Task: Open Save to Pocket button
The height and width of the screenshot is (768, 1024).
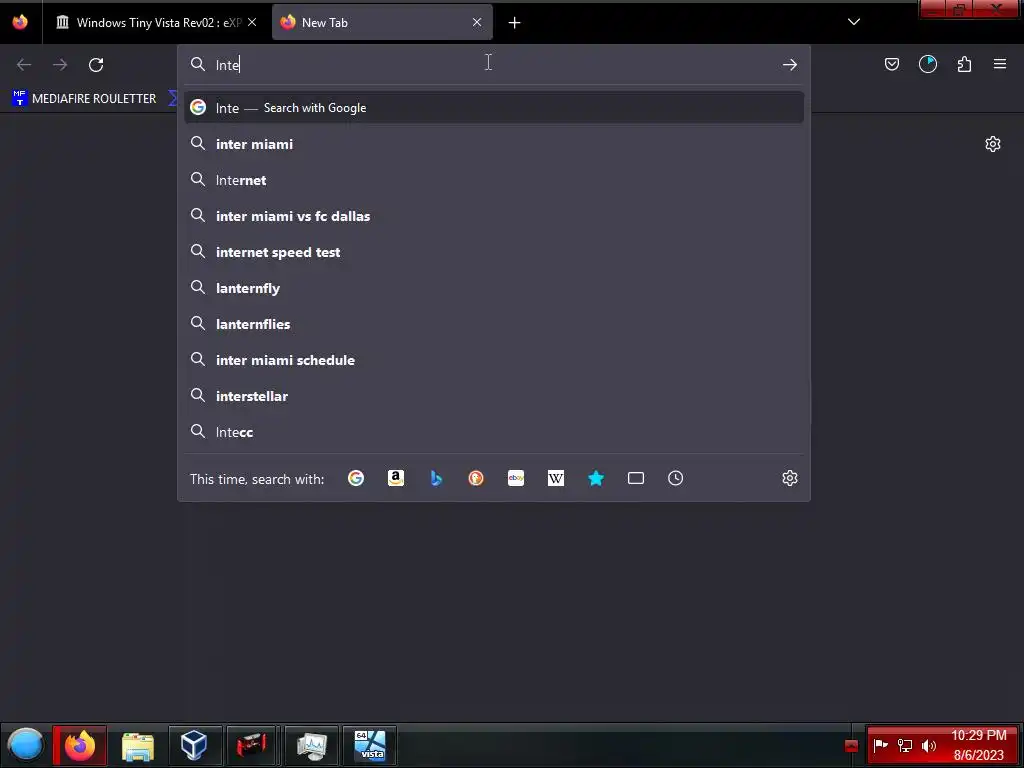Action: 892,64
